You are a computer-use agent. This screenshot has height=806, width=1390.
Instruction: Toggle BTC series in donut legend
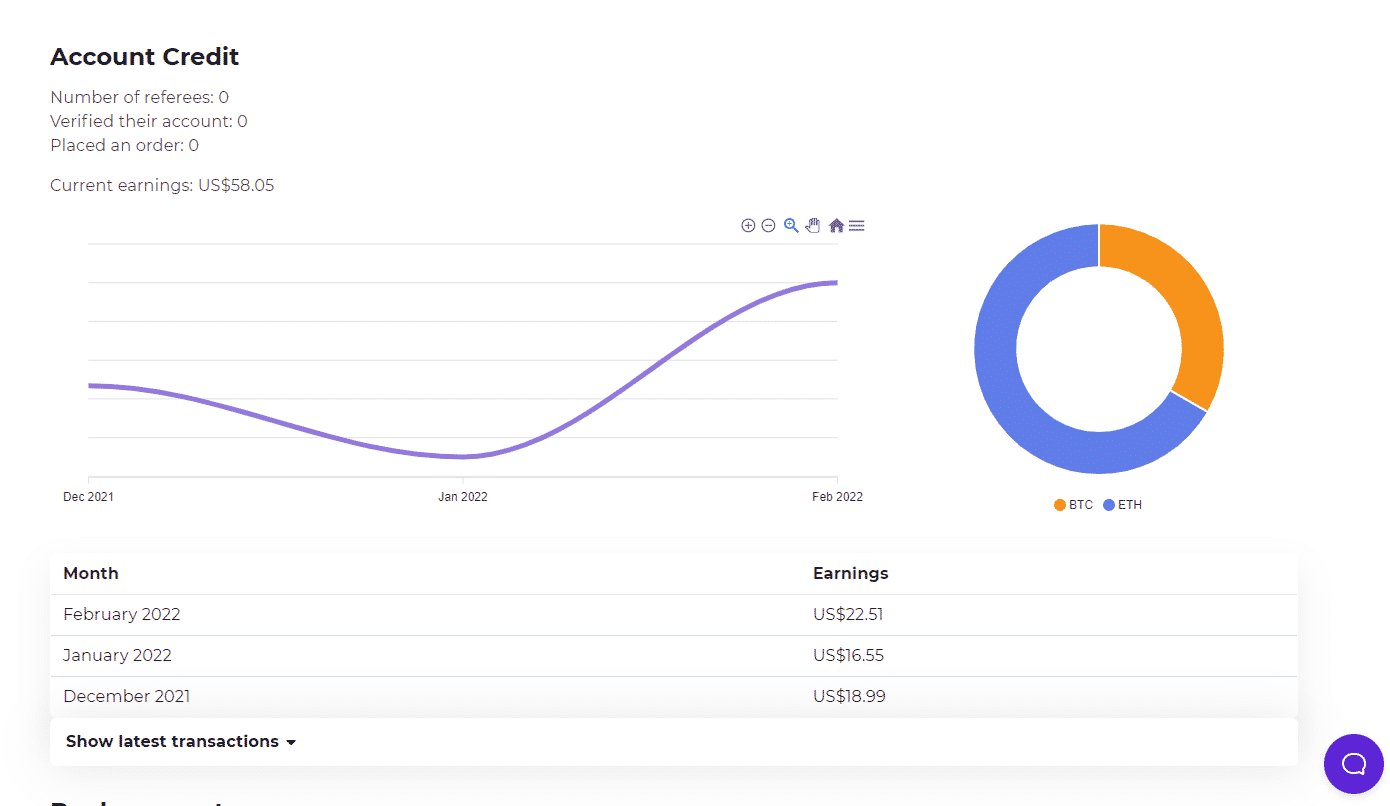click(1073, 505)
